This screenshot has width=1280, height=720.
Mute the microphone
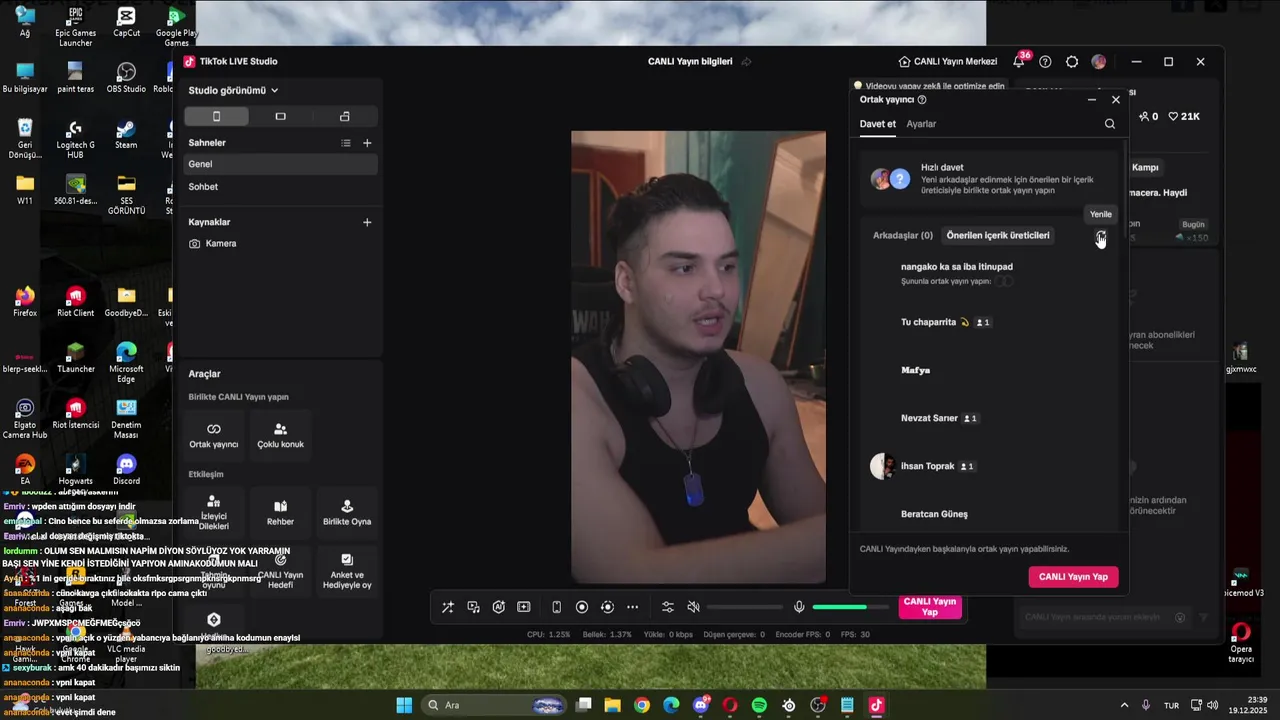point(799,607)
